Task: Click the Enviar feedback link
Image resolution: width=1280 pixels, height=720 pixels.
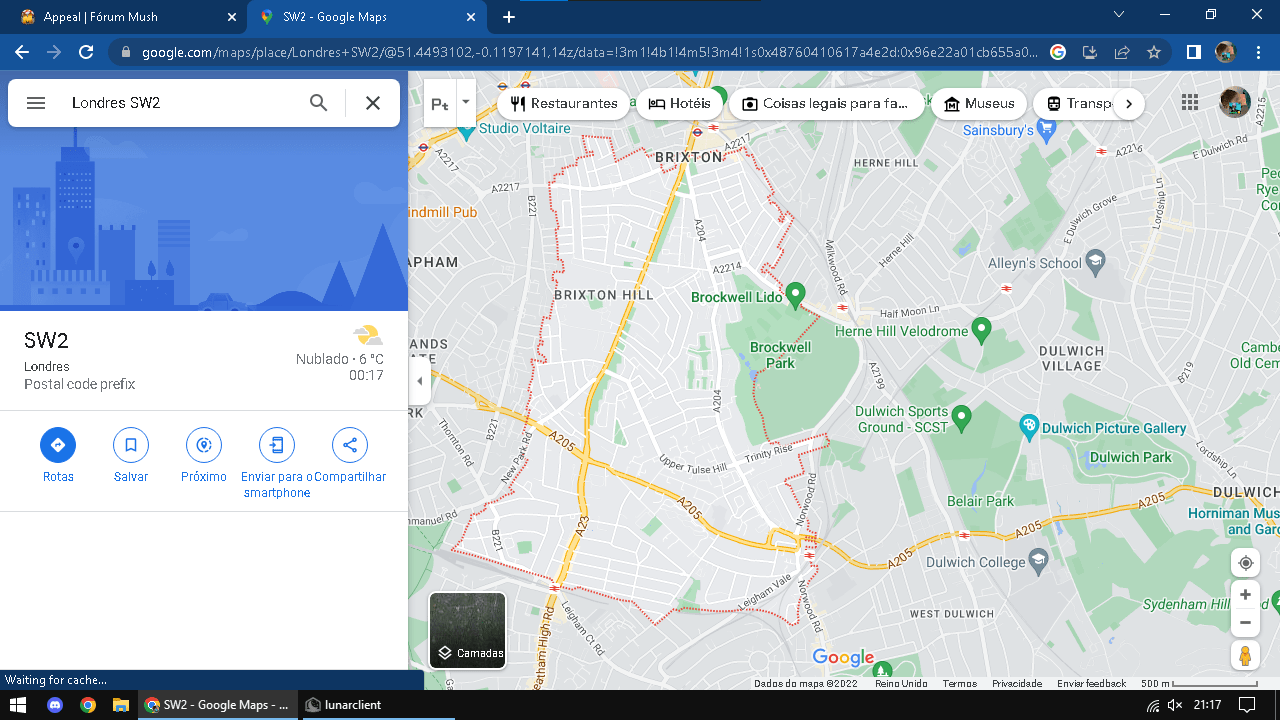Action: (x=1091, y=684)
